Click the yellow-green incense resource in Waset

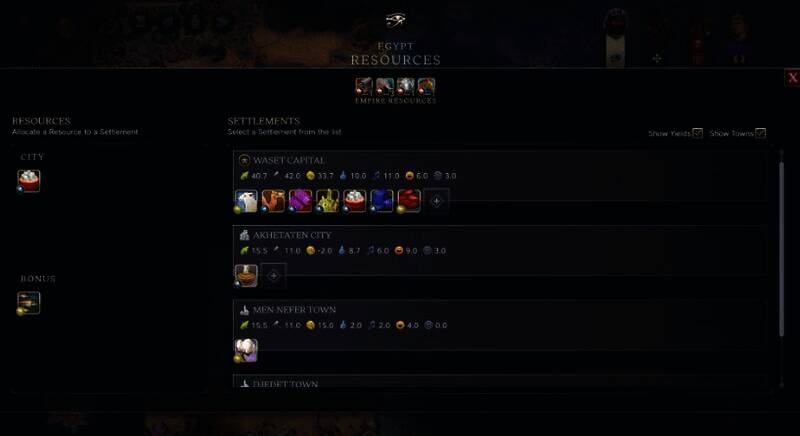[328, 201]
